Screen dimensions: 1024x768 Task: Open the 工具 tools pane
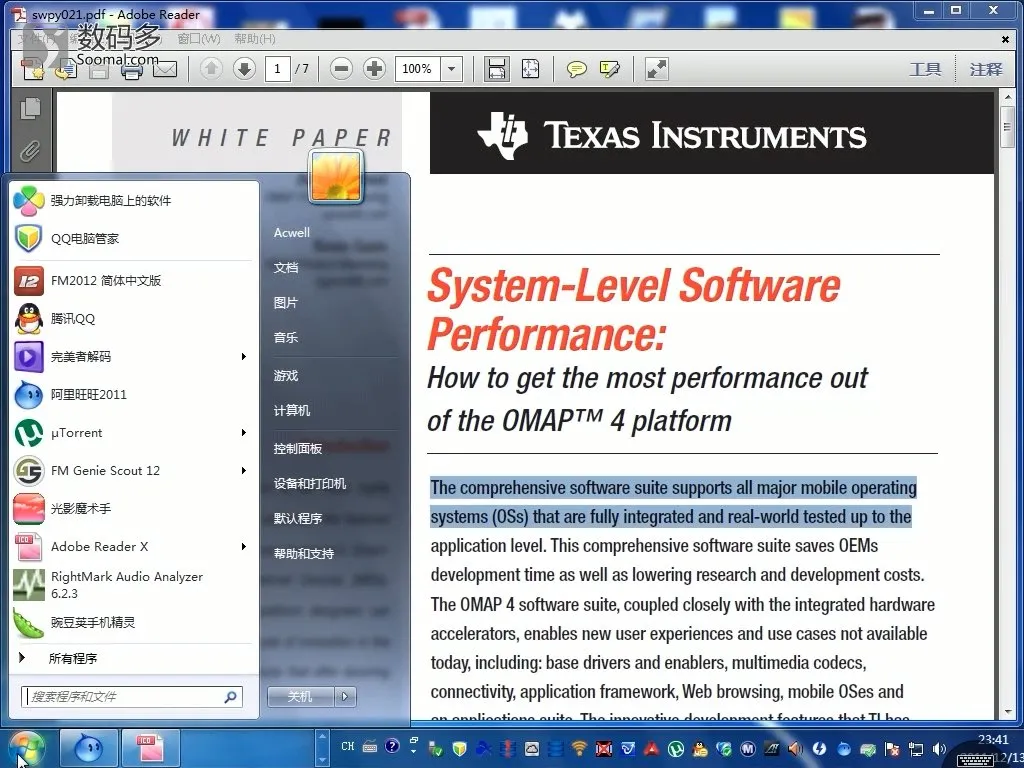click(925, 69)
